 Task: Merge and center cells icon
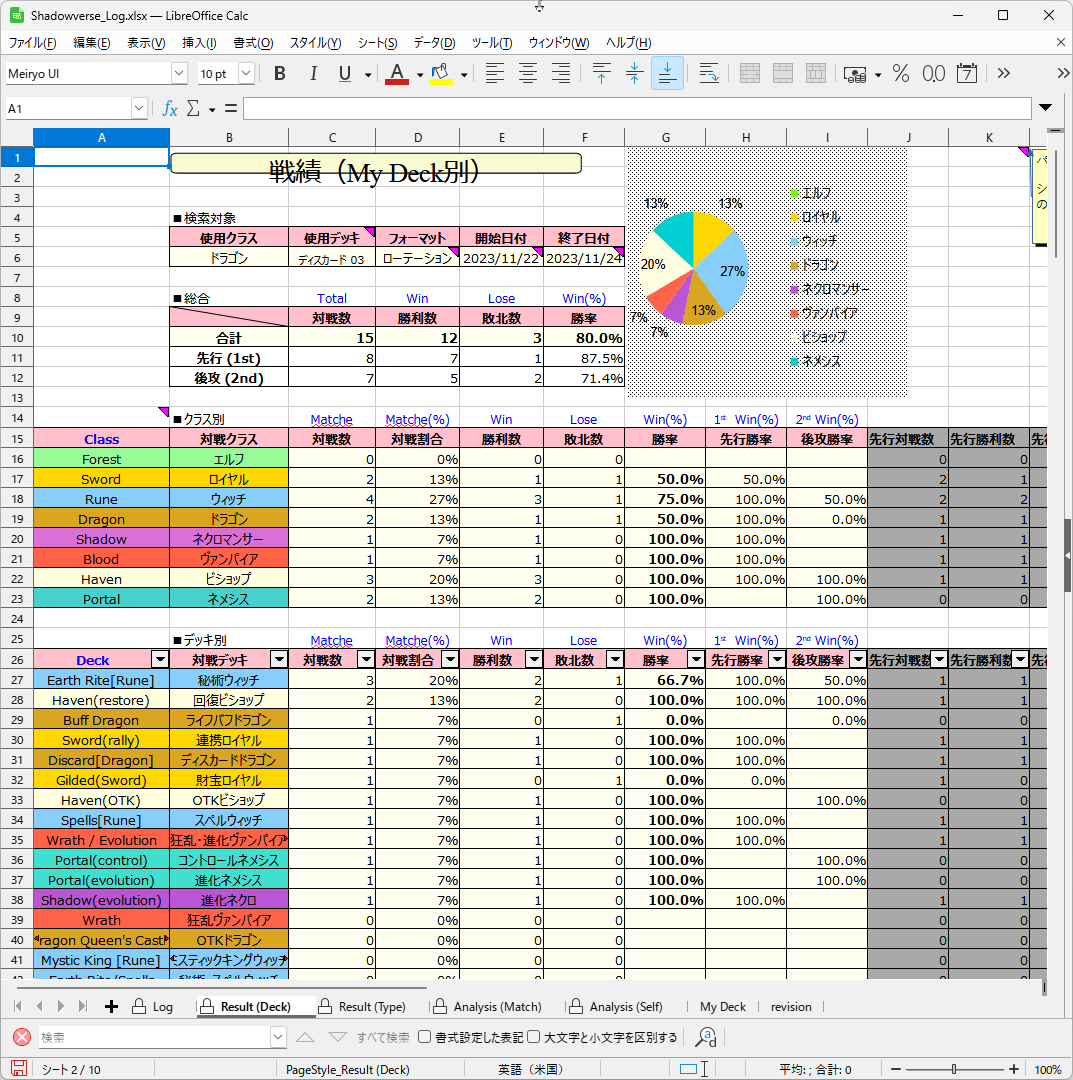(750, 74)
